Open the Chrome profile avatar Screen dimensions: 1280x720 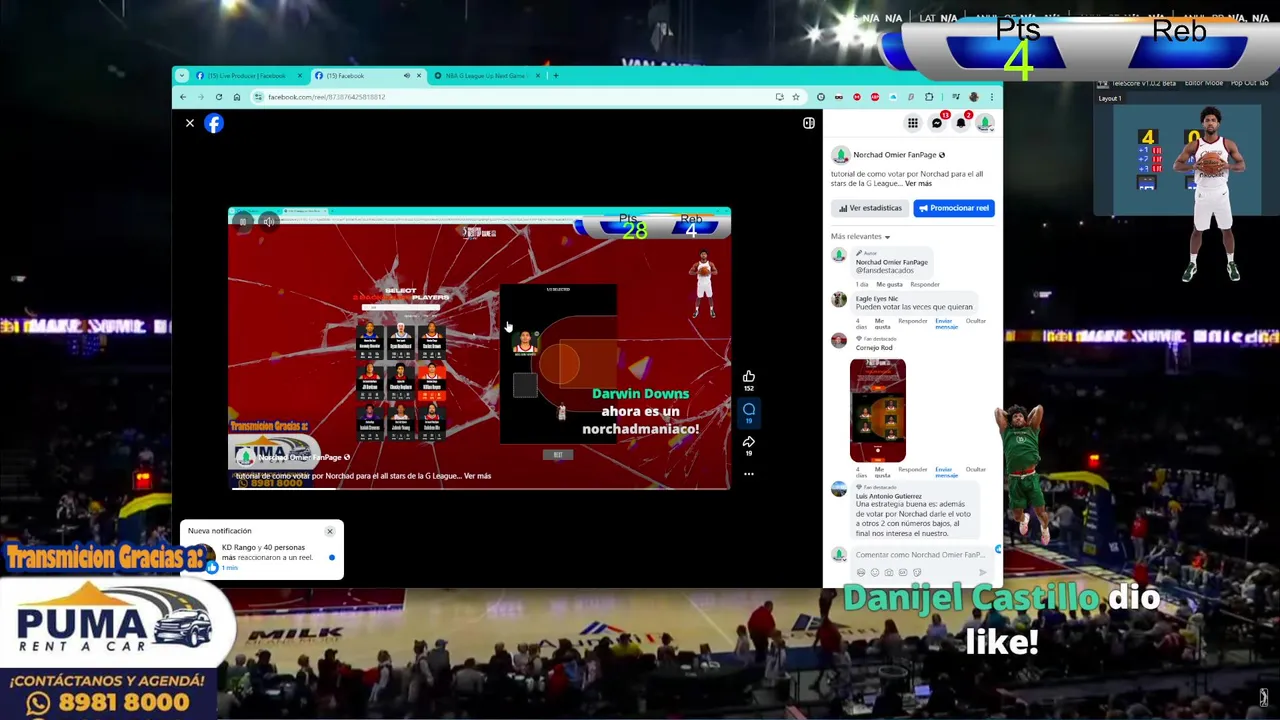pyautogui.click(x=974, y=97)
